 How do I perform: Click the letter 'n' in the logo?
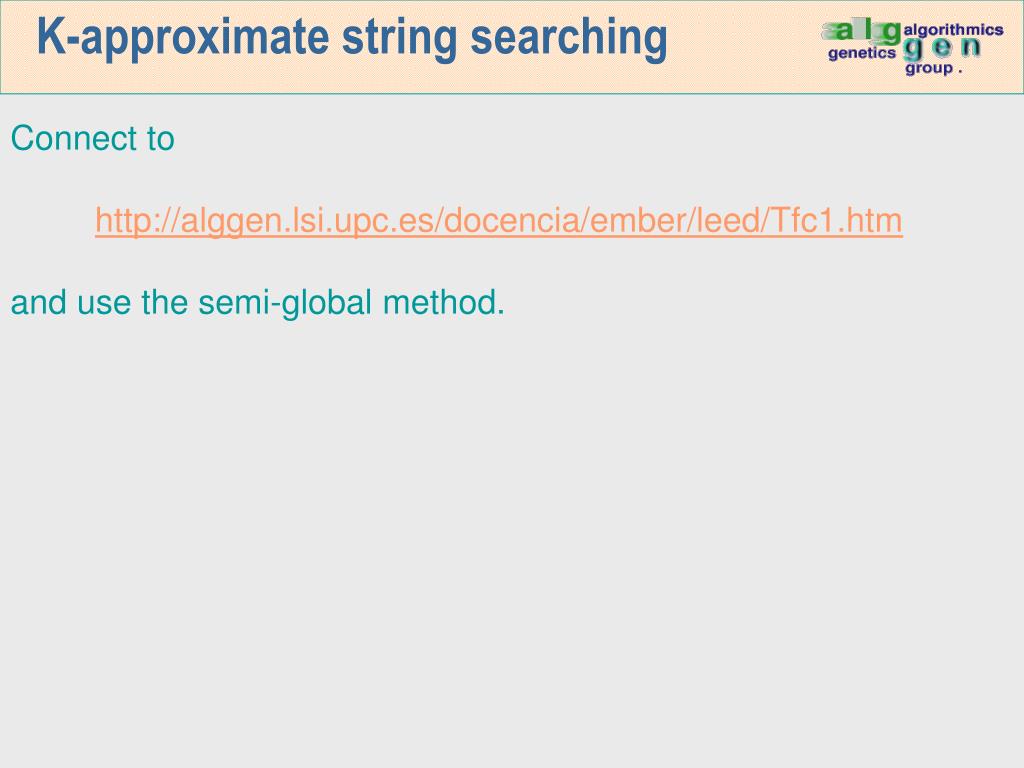[970, 48]
